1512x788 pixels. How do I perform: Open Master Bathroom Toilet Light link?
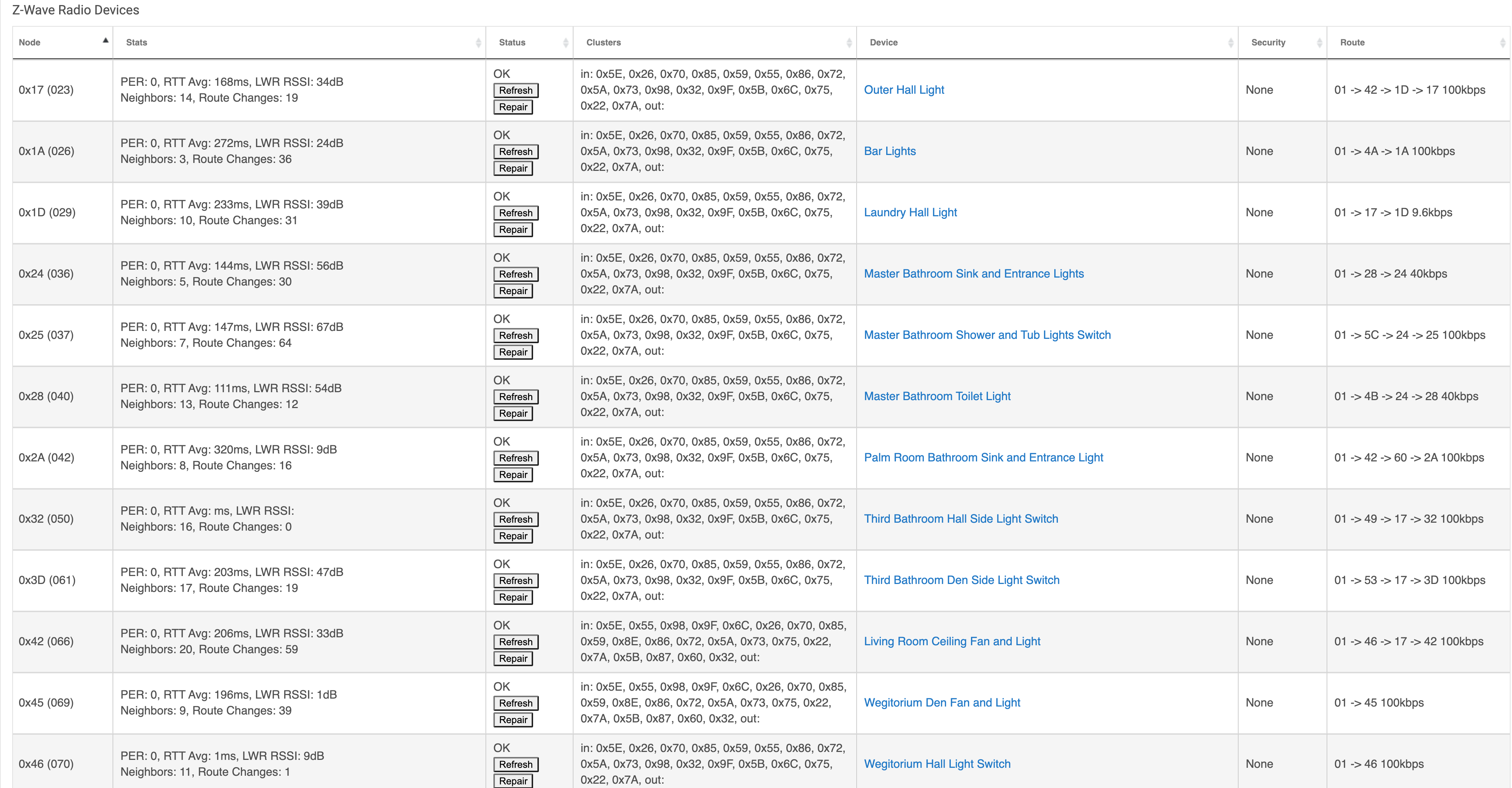pos(937,397)
